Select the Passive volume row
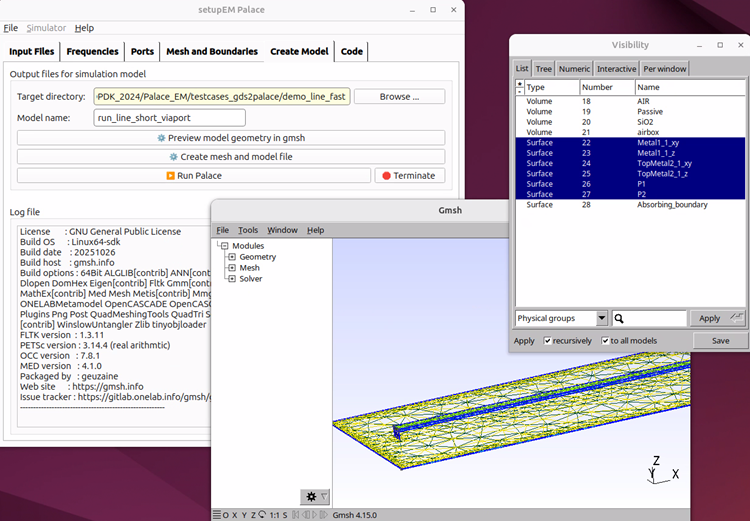The image size is (750, 521). (630, 111)
